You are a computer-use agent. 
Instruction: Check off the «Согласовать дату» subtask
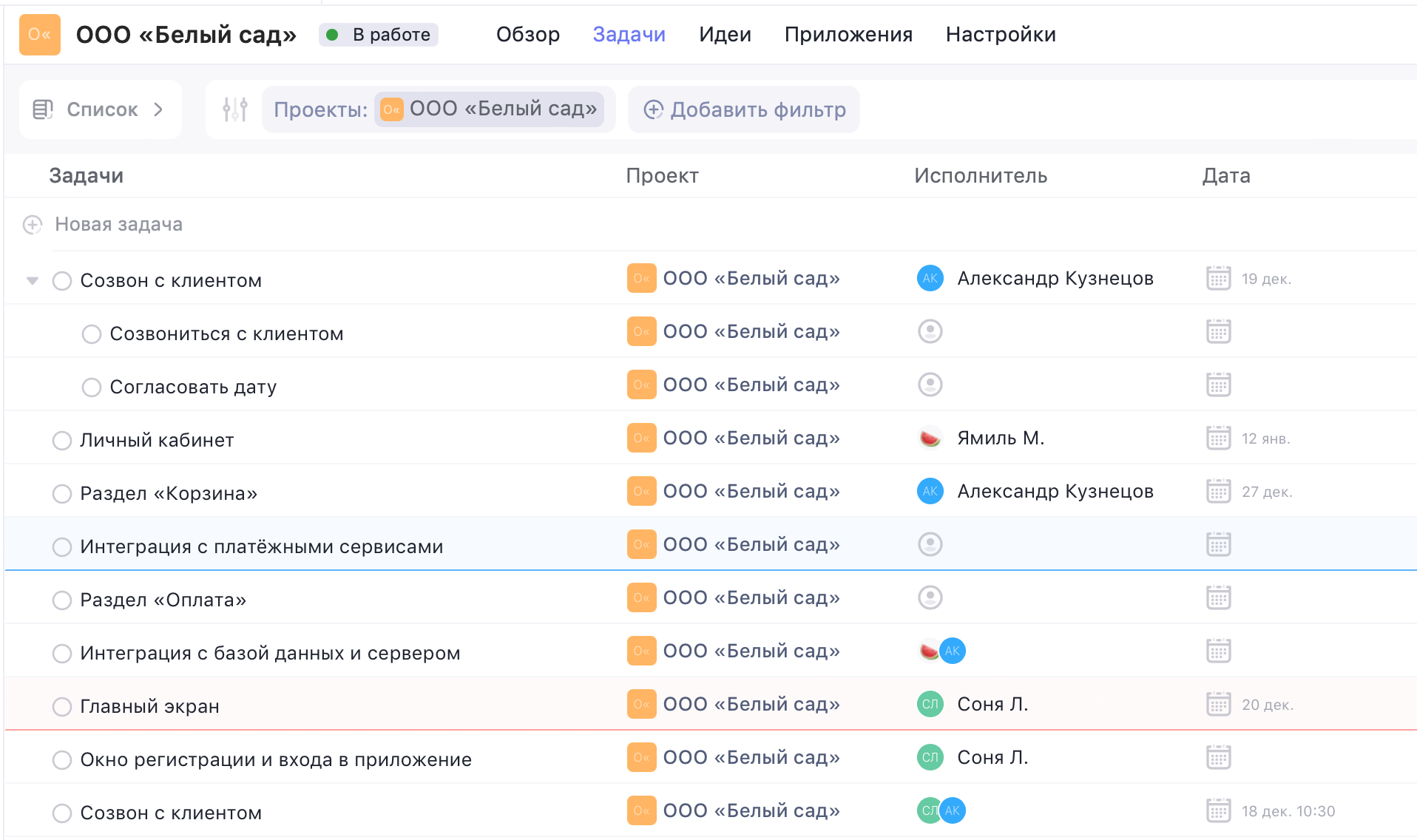(91, 387)
